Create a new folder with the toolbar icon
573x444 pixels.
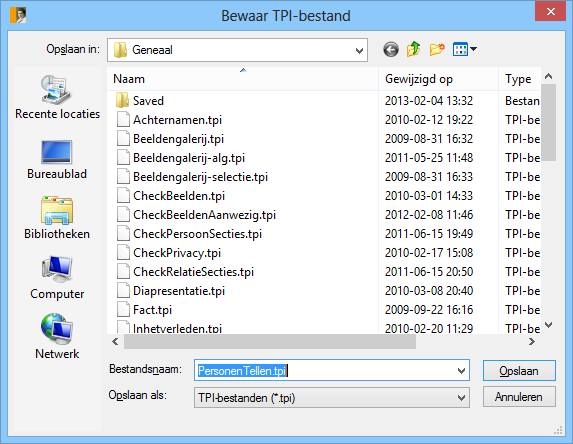pos(437,49)
